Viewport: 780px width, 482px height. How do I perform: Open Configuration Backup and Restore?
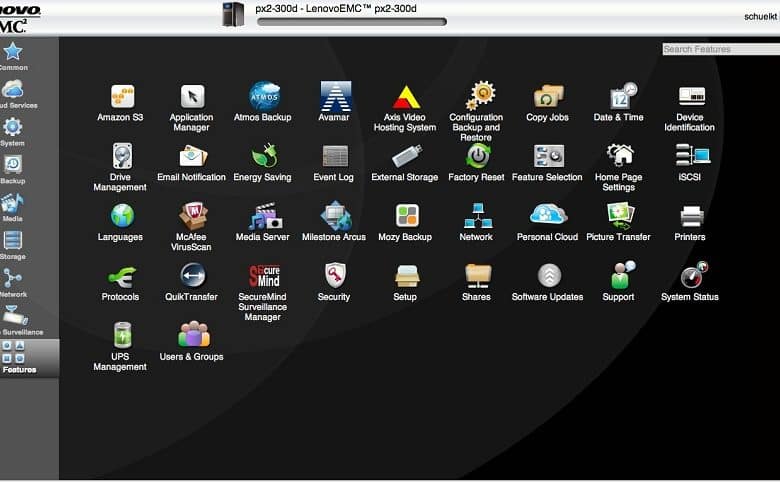point(476,112)
